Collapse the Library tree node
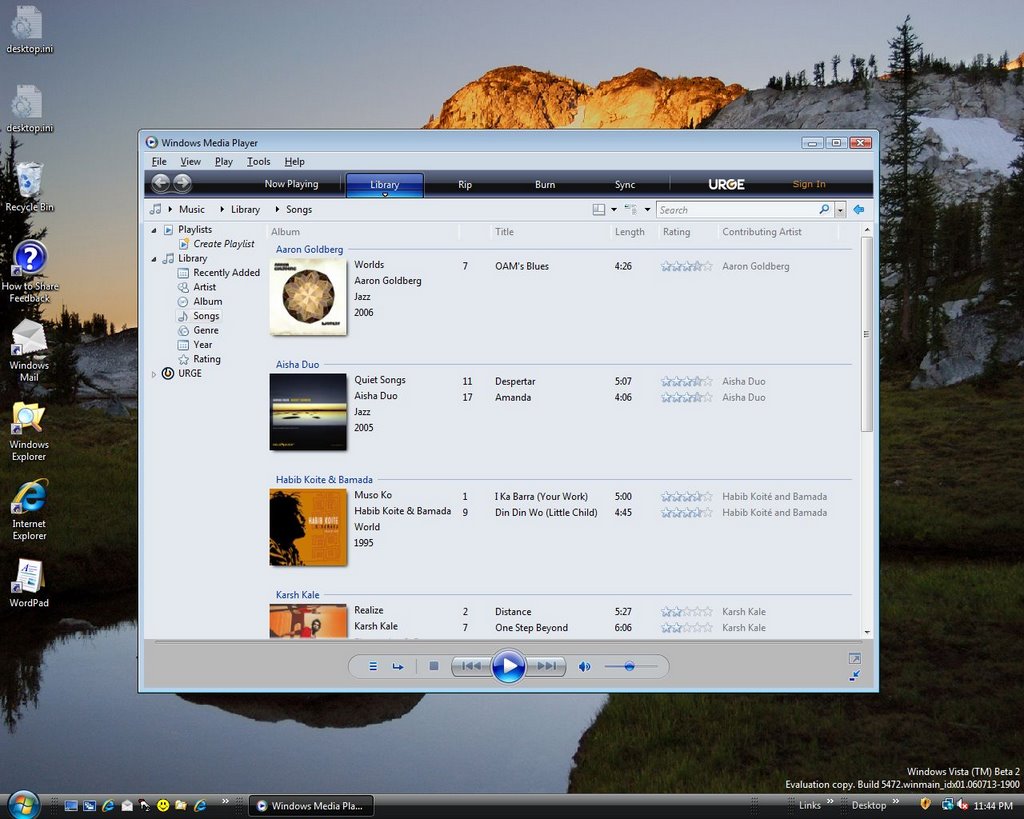The height and width of the screenshot is (819, 1024). (x=154, y=259)
